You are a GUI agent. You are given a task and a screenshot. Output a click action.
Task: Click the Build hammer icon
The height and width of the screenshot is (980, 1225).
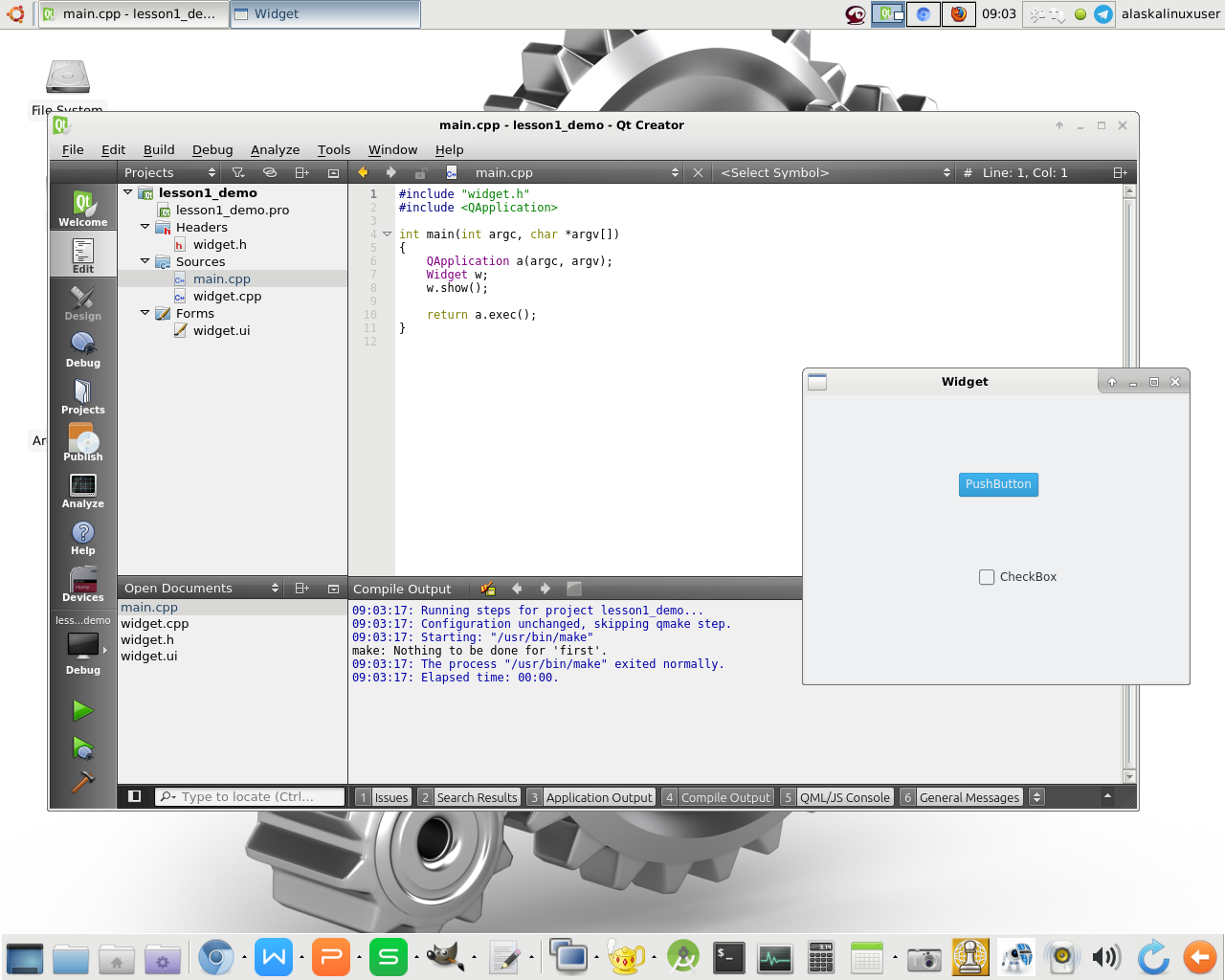[82, 782]
